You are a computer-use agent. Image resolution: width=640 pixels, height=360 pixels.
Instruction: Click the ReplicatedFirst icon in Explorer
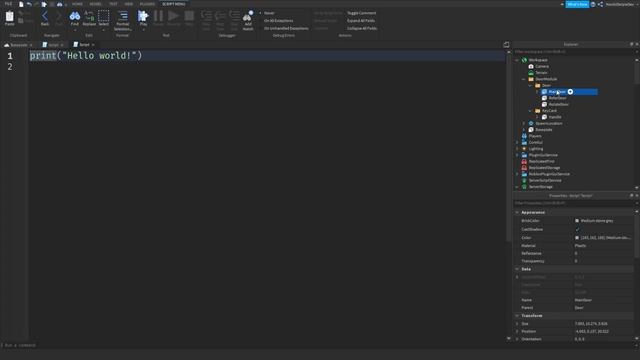click(x=524, y=161)
